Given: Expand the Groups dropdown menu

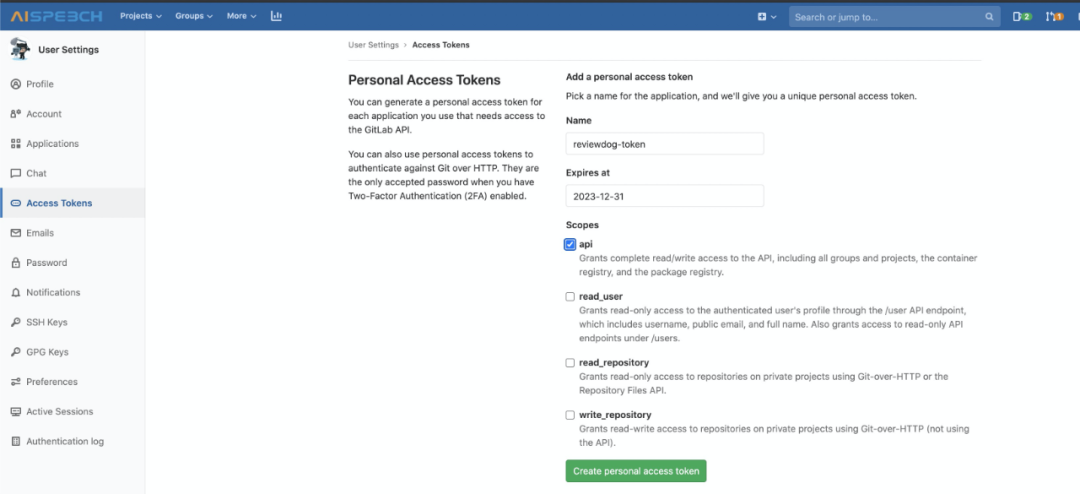Looking at the screenshot, I should (x=194, y=16).
